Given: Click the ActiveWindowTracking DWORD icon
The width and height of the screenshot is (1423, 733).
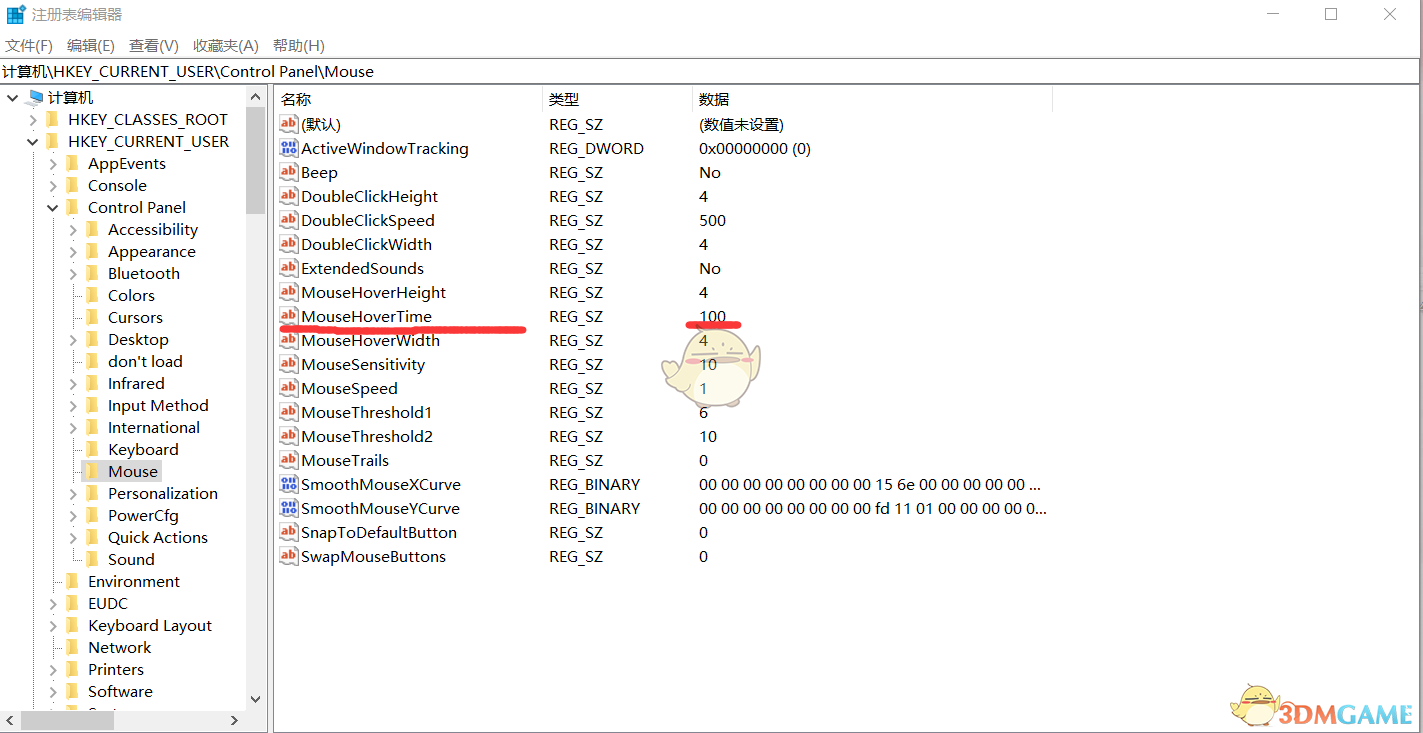Looking at the screenshot, I should click(289, 148).
